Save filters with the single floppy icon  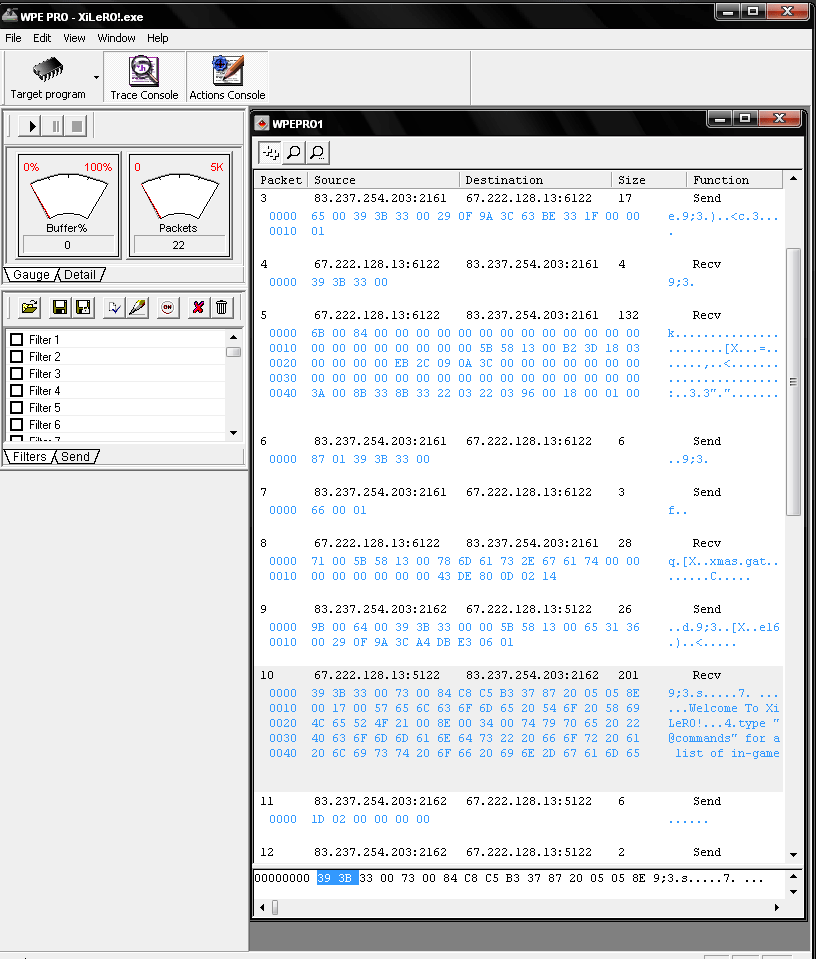point(59,307)
